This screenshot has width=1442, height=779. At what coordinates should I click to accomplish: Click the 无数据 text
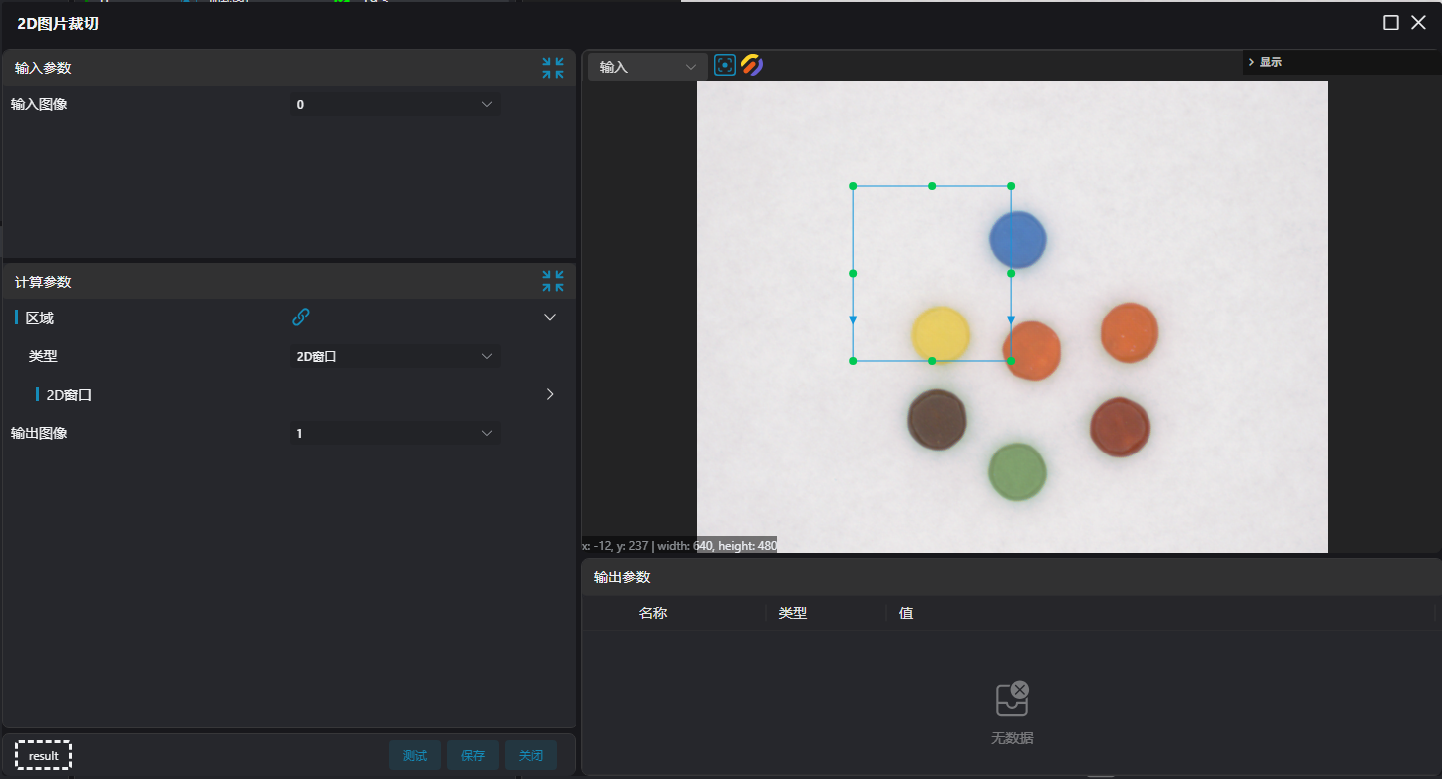(x=1012, y=738)
